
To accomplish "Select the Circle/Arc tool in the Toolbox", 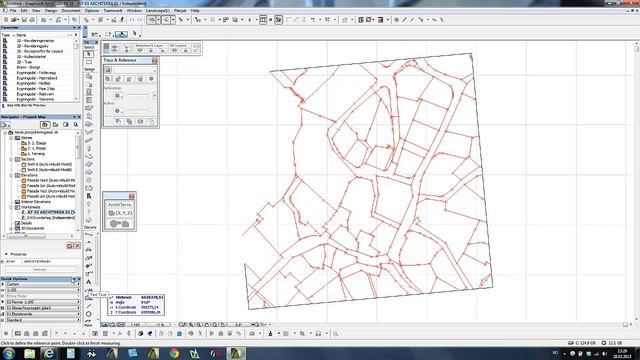I will [89, 314].
